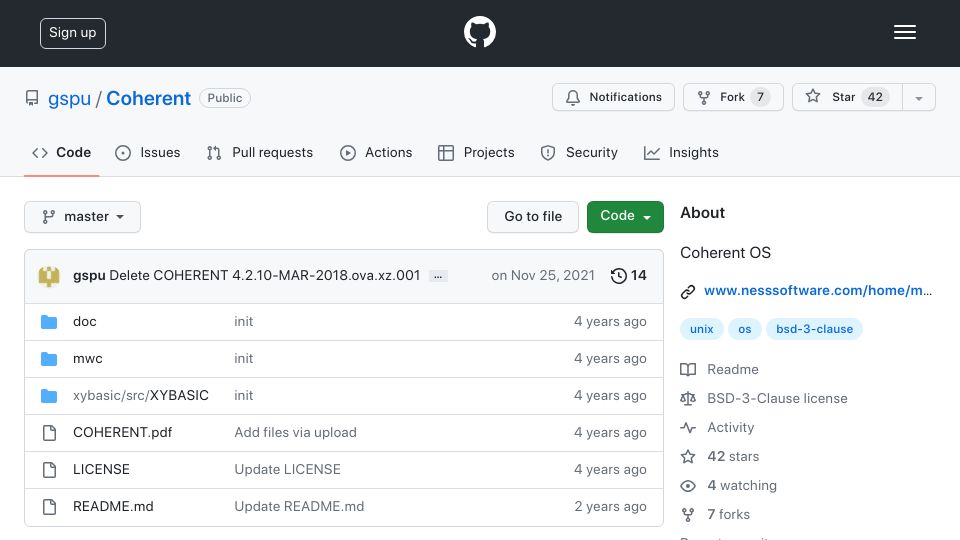
Task: Click the GitHub Octocat logo
Action: [479, 32]
